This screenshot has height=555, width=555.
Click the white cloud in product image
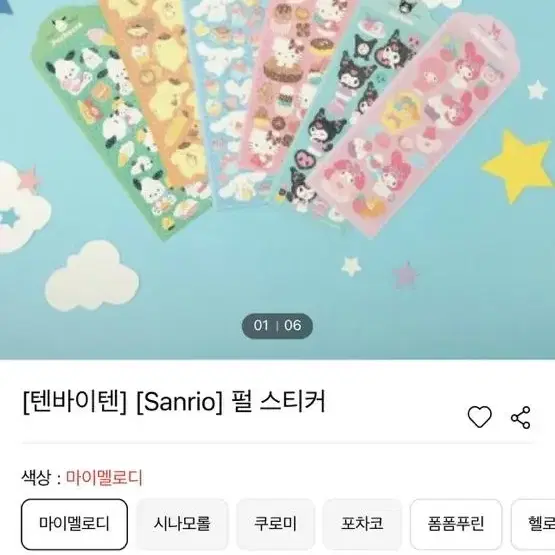tap(92, 276)
